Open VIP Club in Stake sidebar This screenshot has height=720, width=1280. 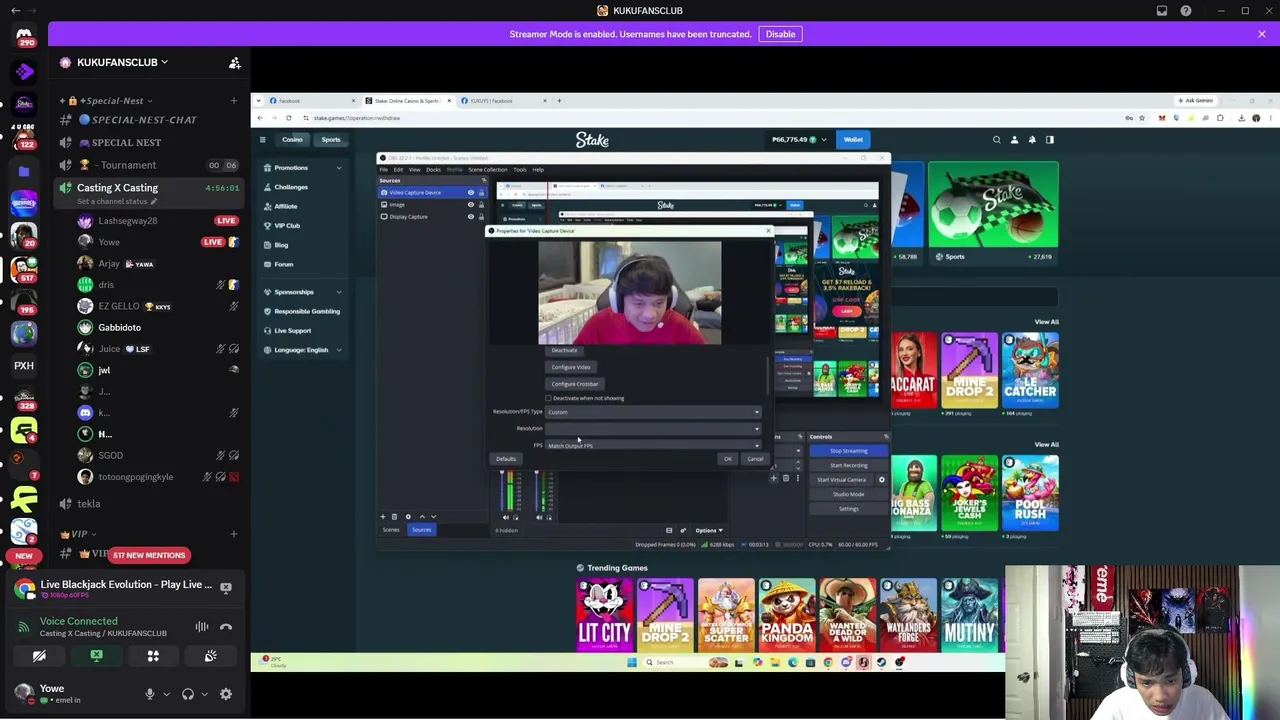point(287,226)
